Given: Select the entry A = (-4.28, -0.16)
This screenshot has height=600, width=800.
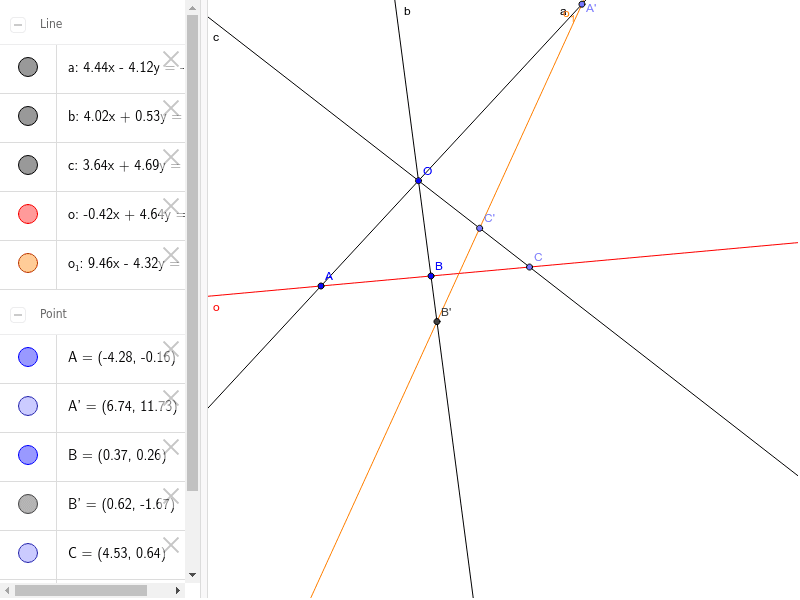Looking at the screenshot, I should coord(121,357).
